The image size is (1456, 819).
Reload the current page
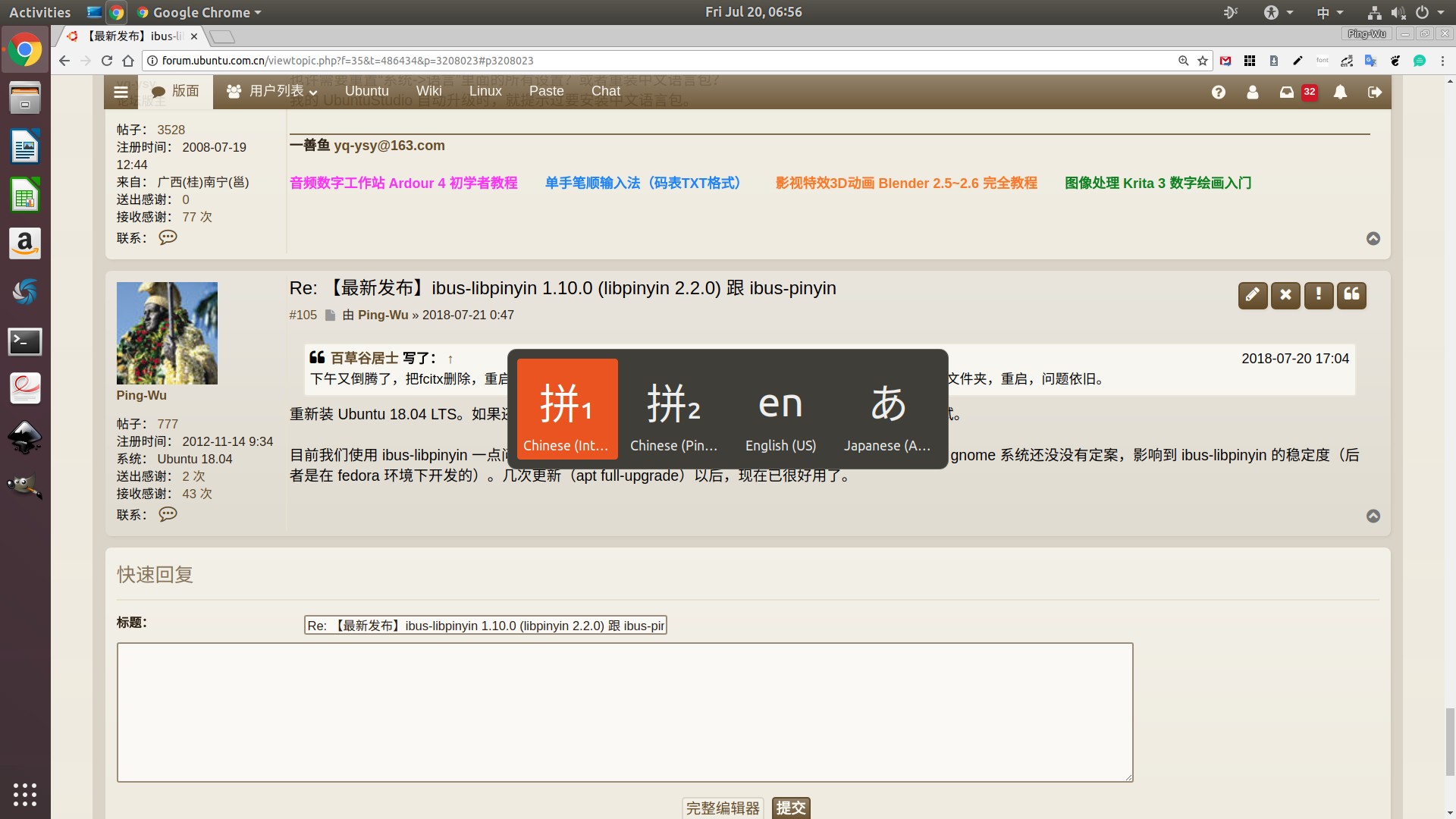click(x=107, y=61)
